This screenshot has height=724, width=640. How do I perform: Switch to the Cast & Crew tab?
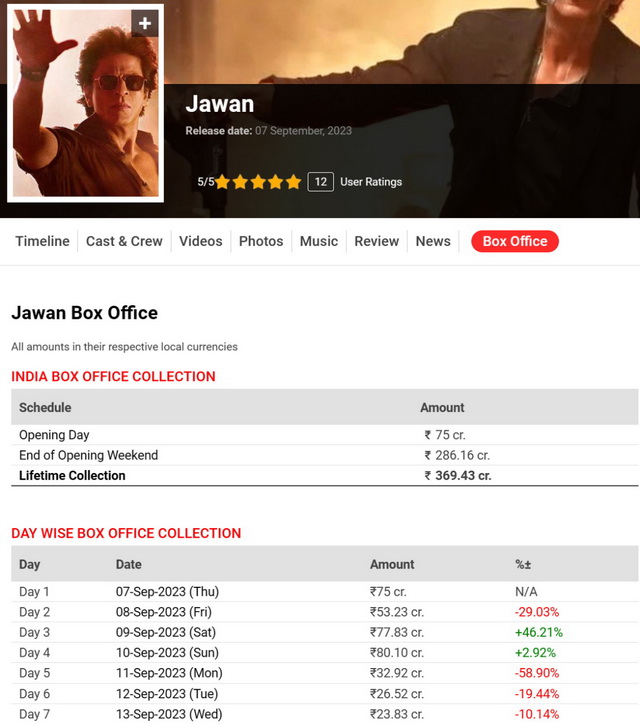point(124,241)
